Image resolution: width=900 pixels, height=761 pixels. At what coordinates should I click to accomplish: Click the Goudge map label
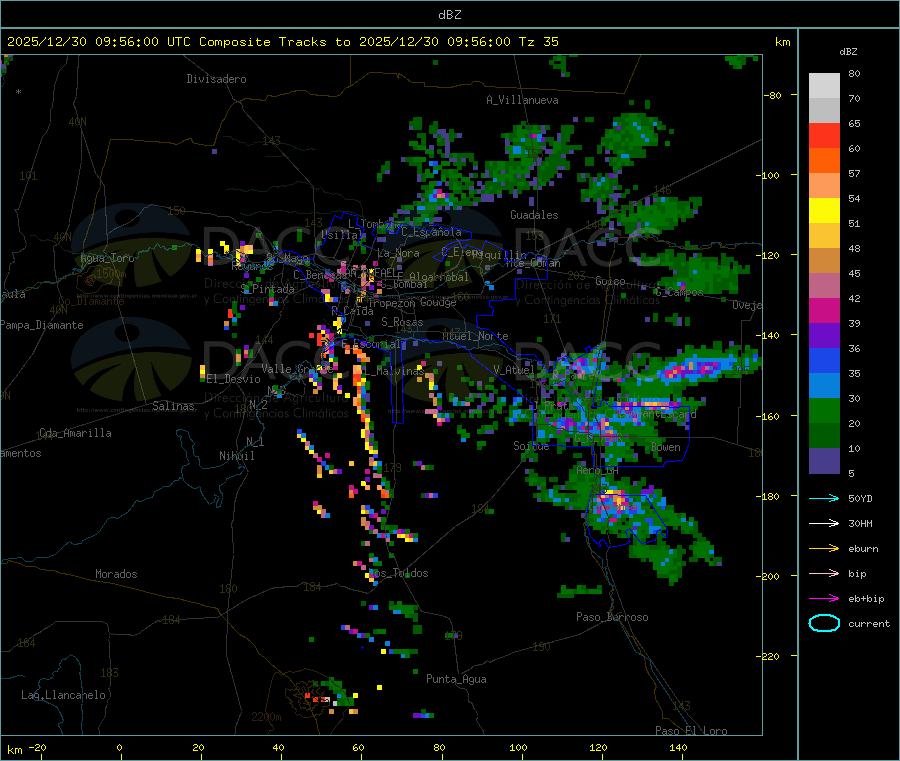438,302
